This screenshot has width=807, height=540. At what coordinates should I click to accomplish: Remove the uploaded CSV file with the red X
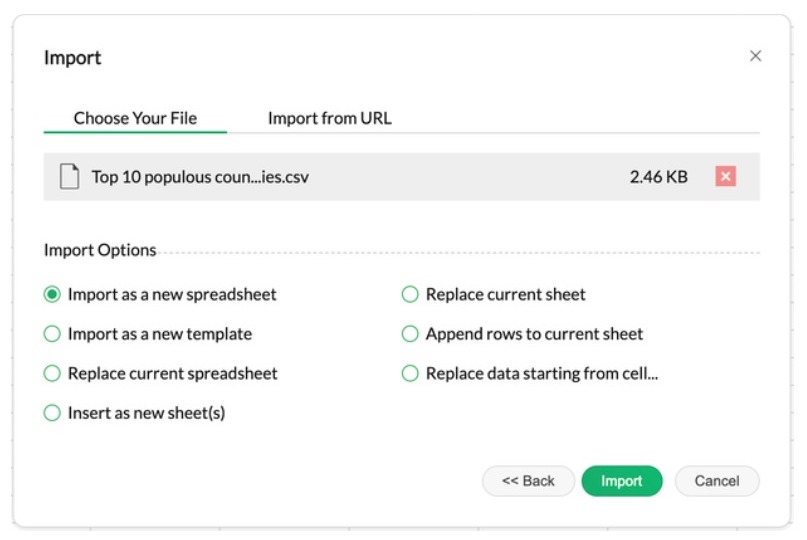coord(726,177)
